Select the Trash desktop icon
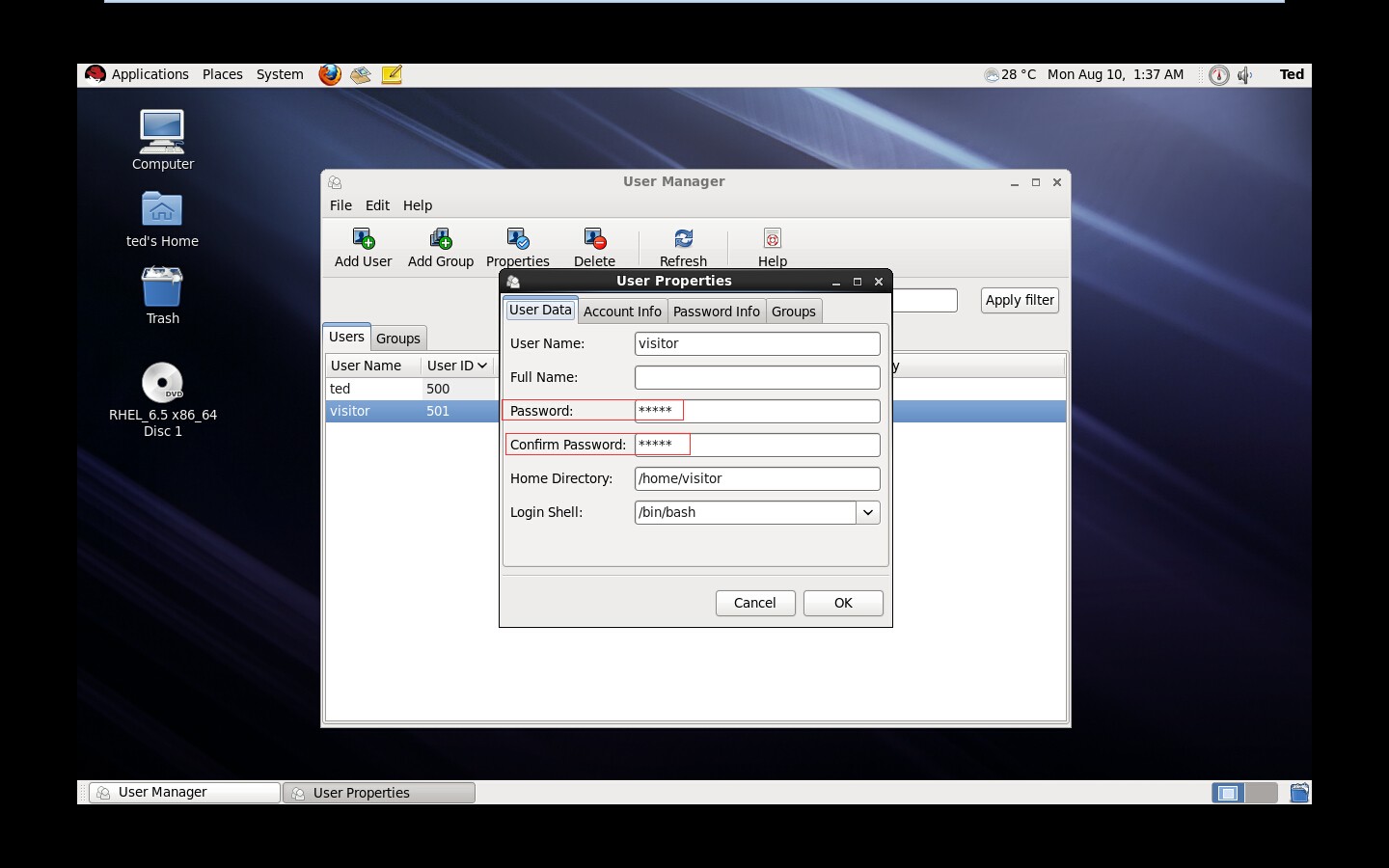The width and height of the screenshot is (1389, 868). point(162,295)
